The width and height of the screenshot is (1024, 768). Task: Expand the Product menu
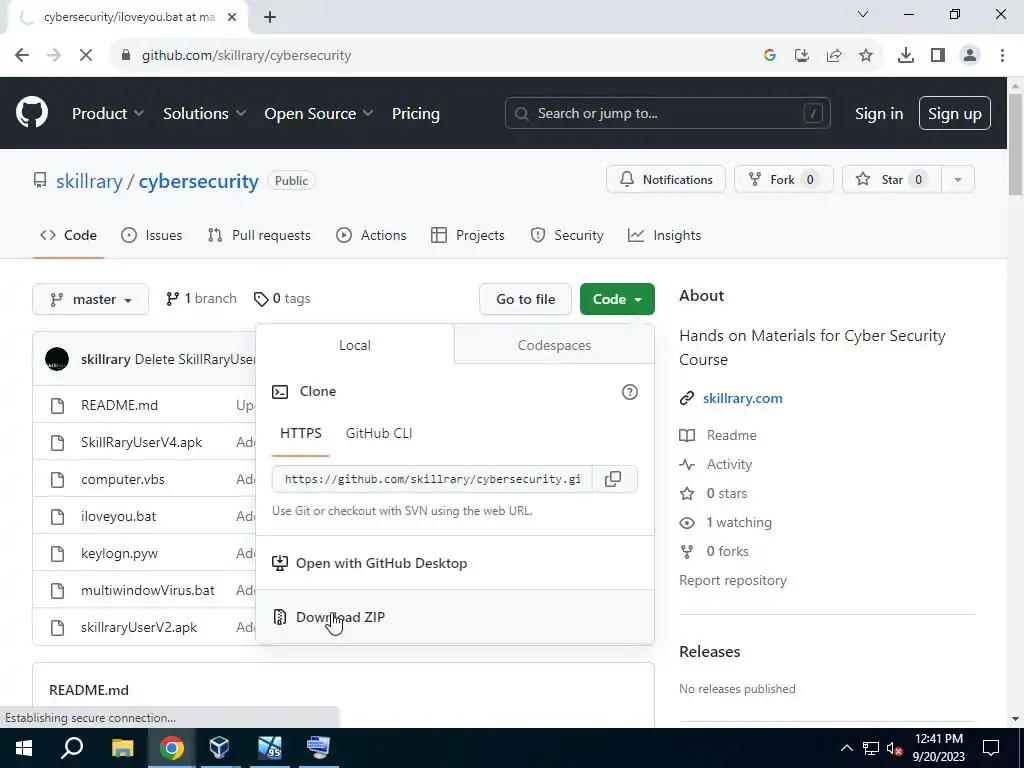click(x=108, y=113)
